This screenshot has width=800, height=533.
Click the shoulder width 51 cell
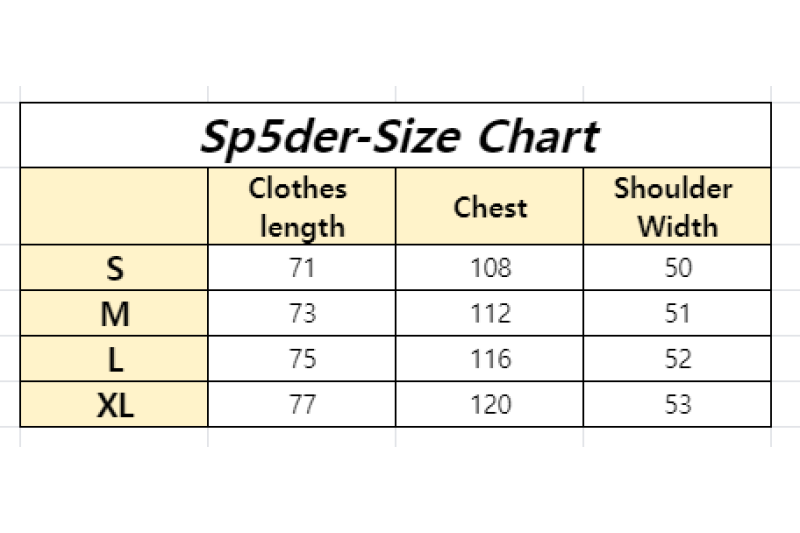tap(677, 314)
